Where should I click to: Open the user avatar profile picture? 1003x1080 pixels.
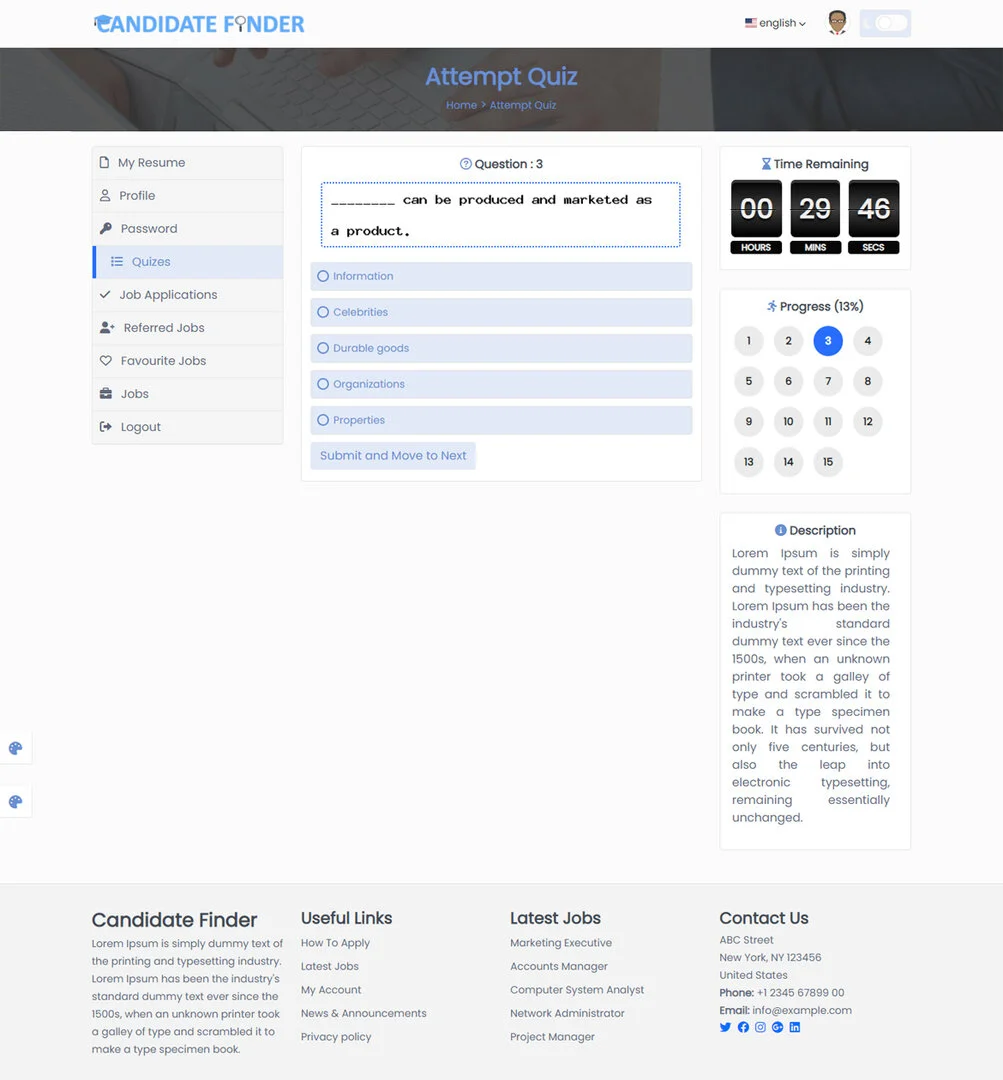pyautogui.click(x=837, y=23)
